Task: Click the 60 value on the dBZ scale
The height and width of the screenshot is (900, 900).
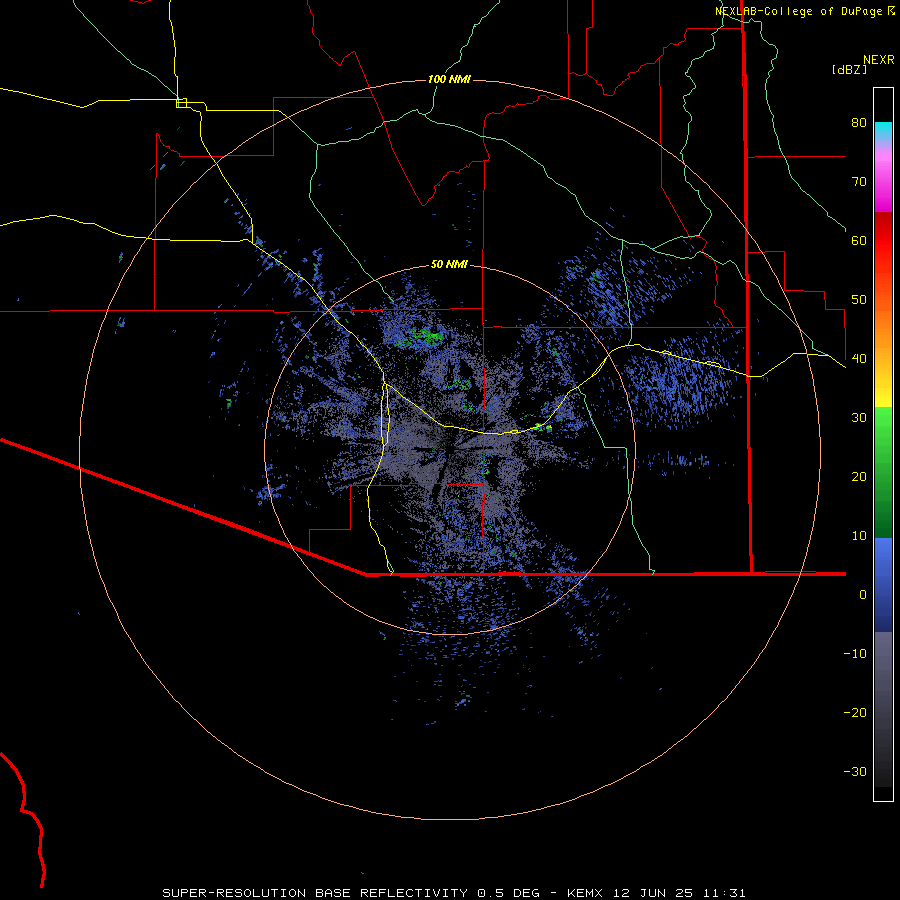Action: click(x=859, y=240)
